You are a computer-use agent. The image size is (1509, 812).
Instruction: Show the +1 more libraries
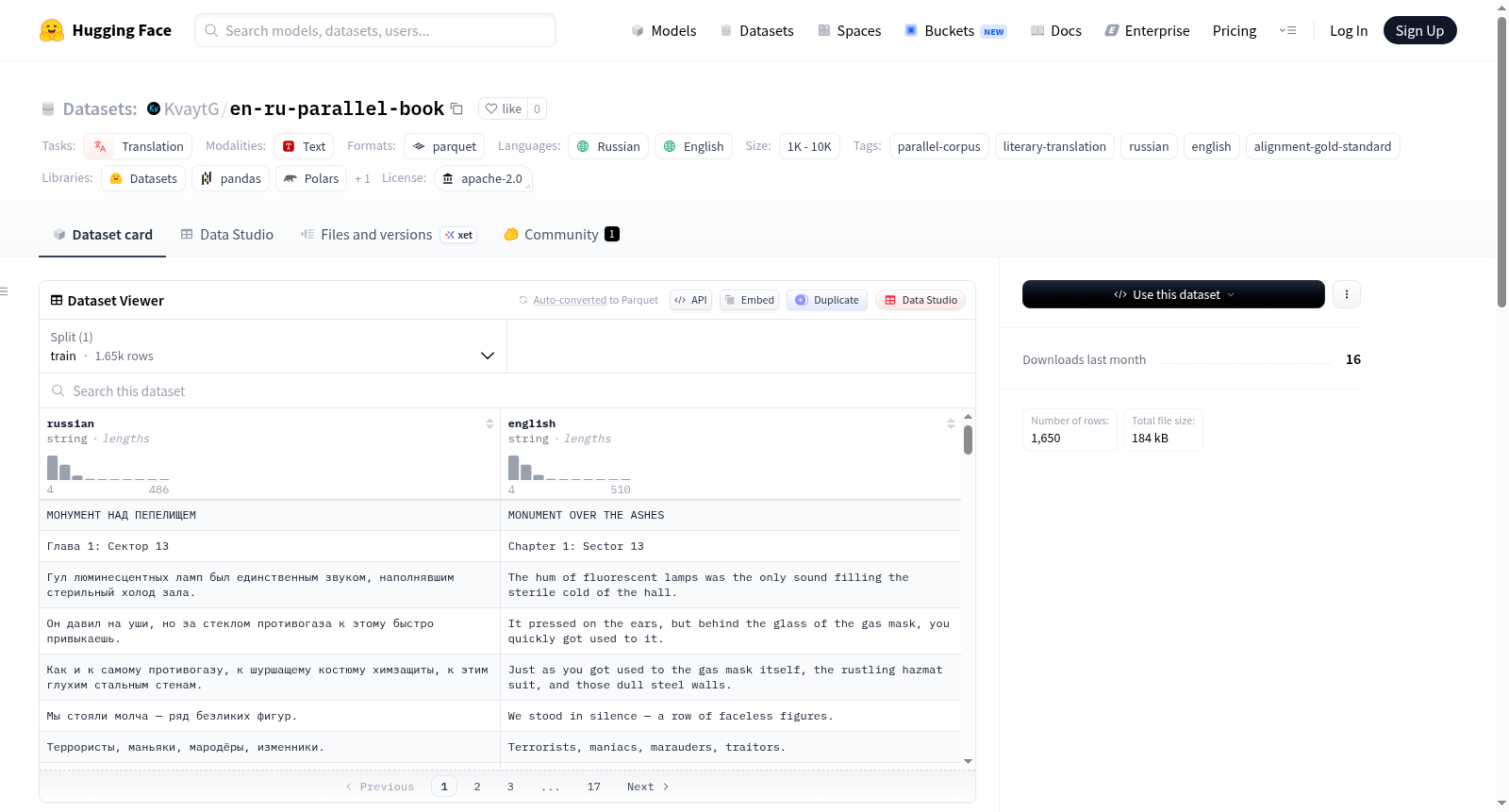click(x=362, y=178)
